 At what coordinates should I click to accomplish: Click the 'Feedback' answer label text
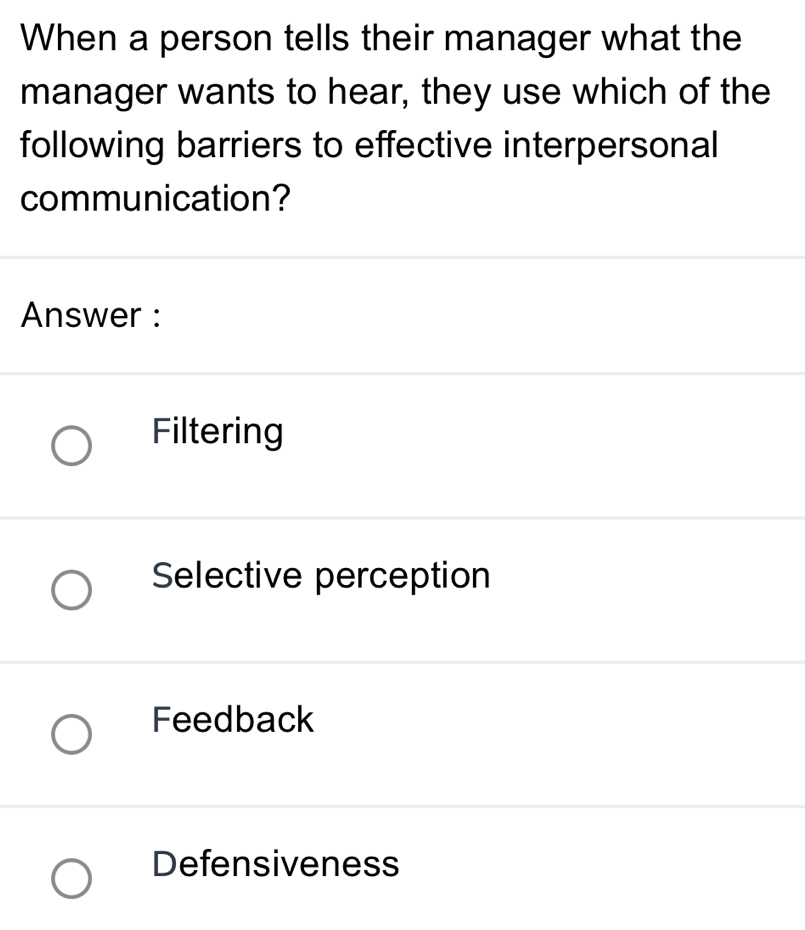coord(233,719)
